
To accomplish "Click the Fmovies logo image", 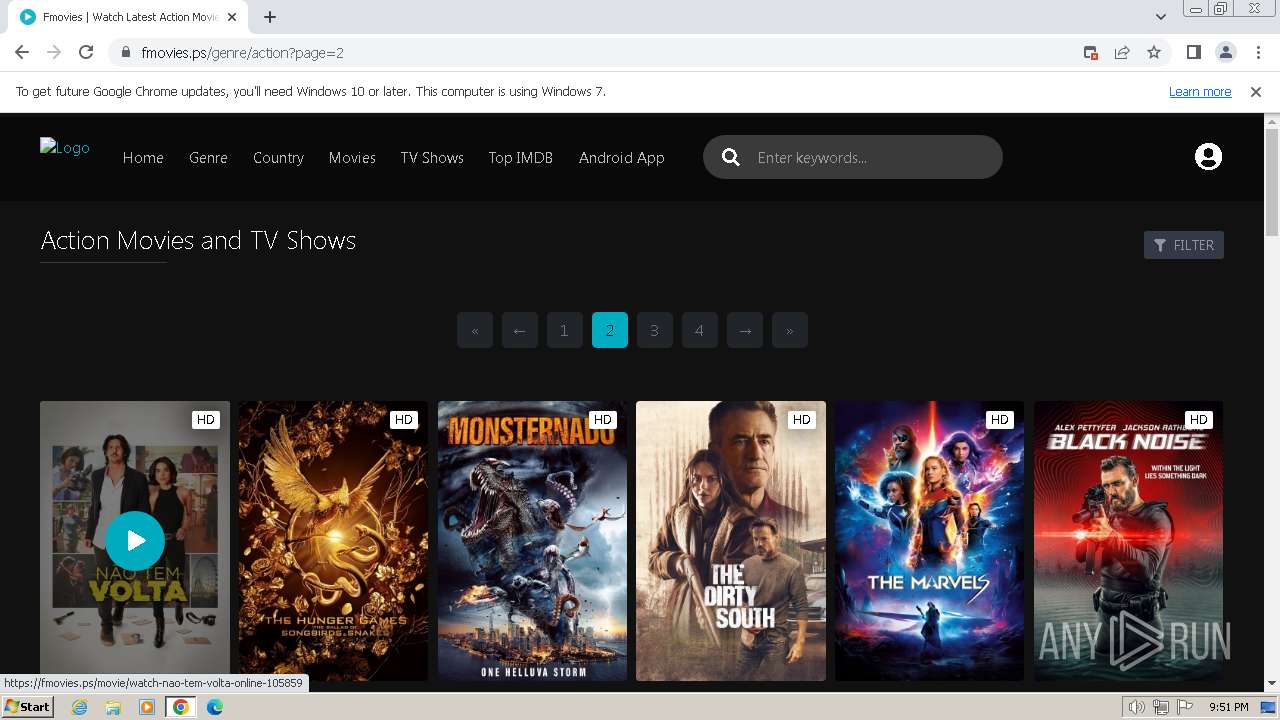I will click(65, 148).
